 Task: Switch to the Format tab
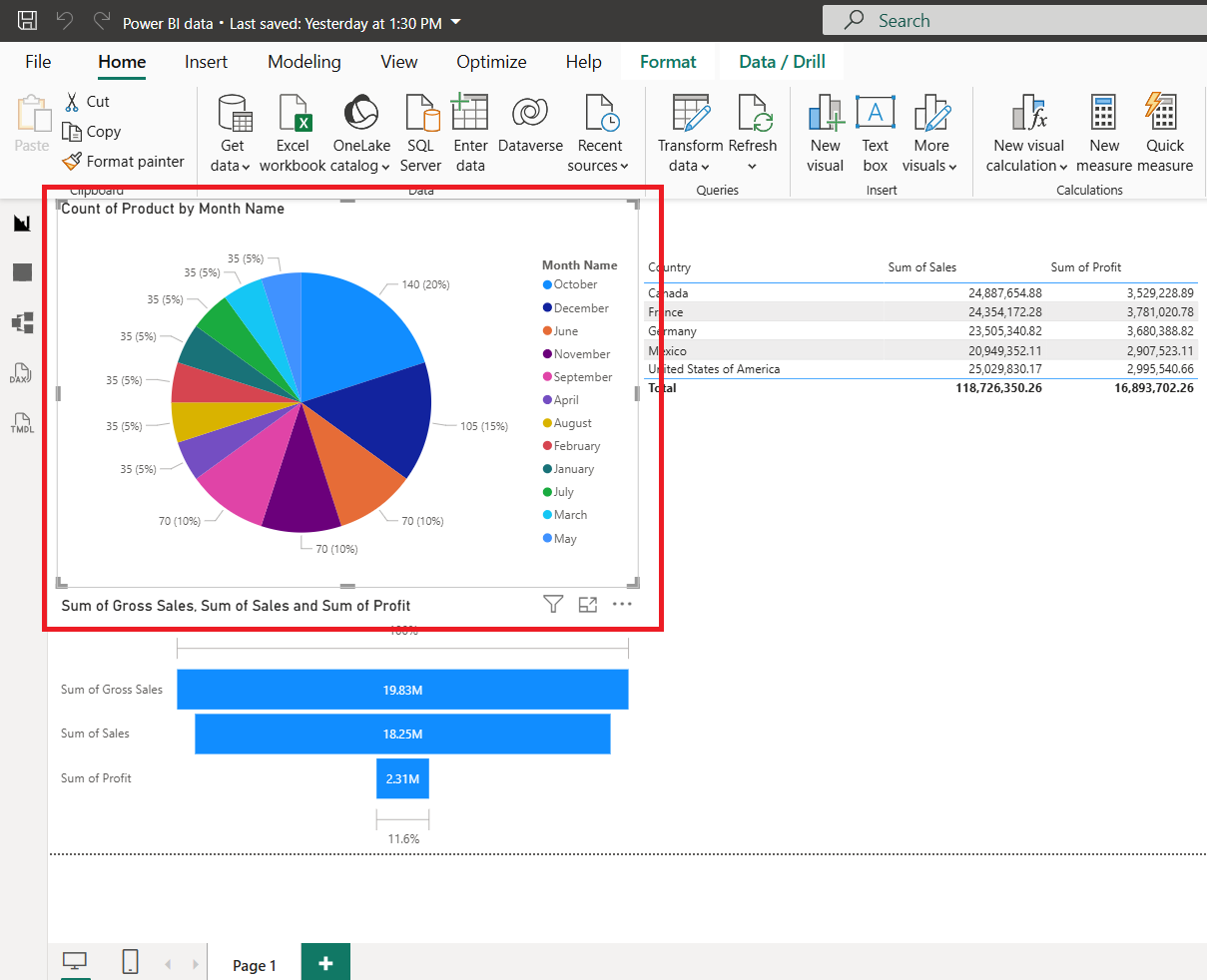click(x=668, y=62)
